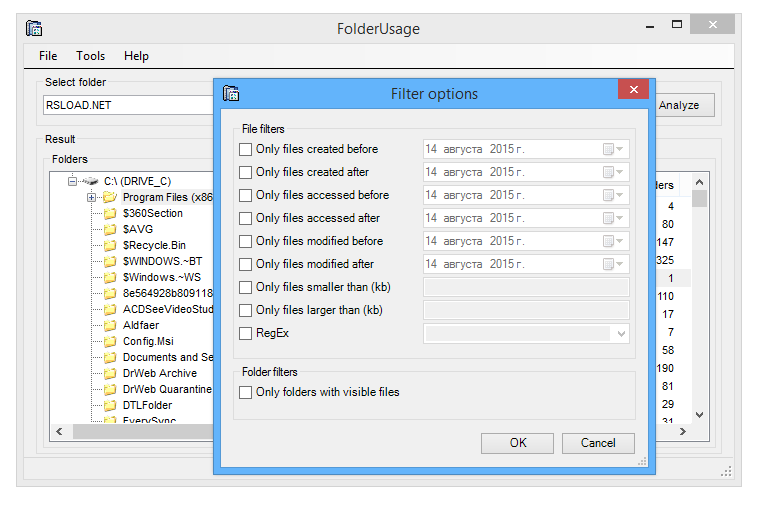
Task: Collapse the C:\ (DRIVE_C) tree node
Action: 72,181
